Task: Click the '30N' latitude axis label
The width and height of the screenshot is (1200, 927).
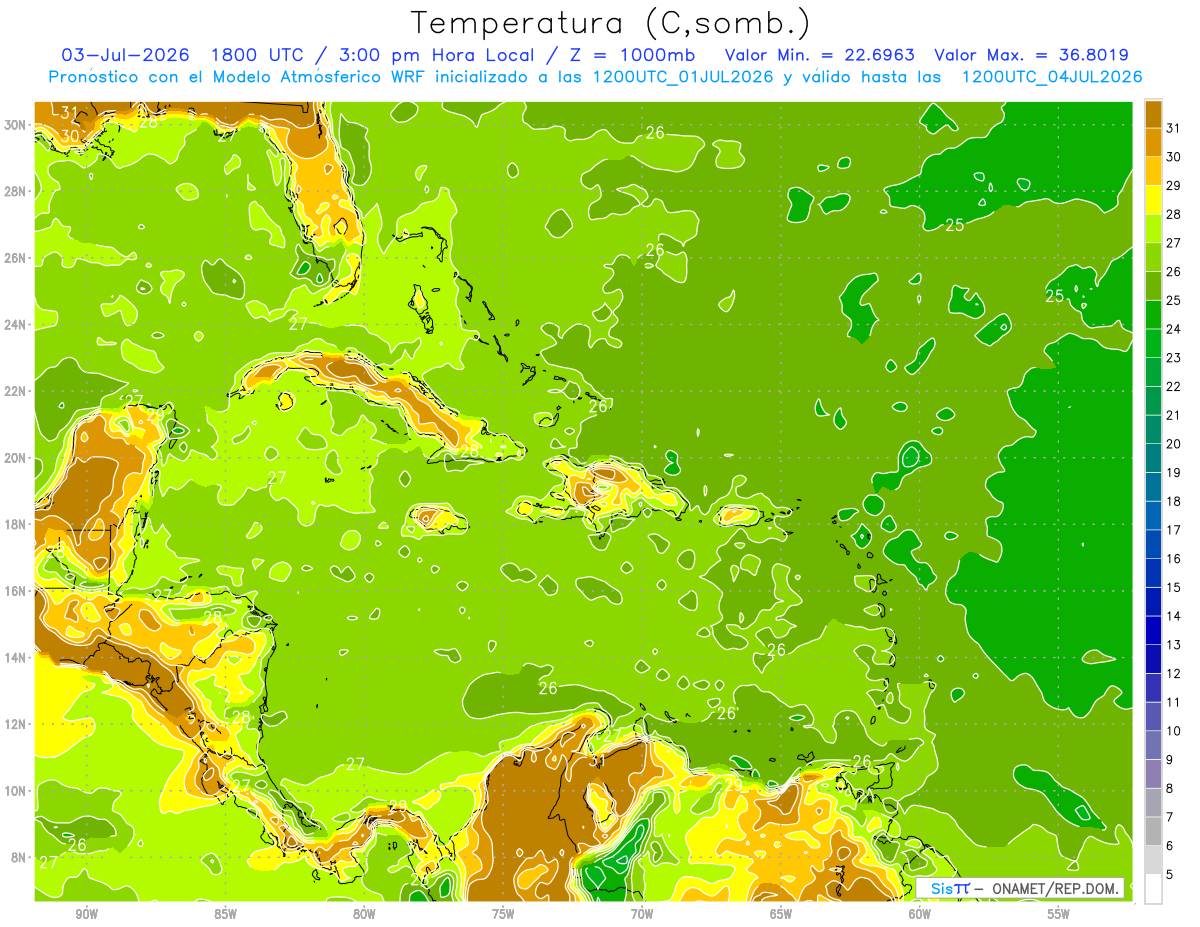Action: (15, 125)
